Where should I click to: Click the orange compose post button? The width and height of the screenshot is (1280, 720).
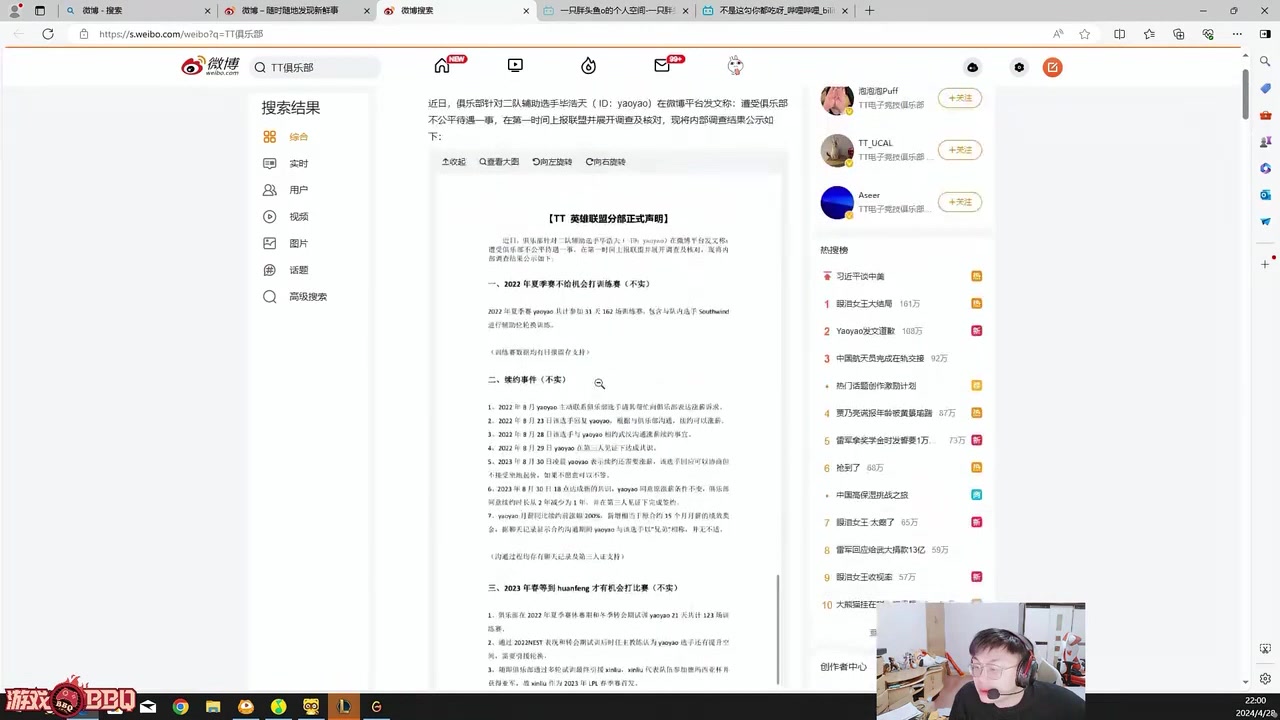coord(1052,67)
